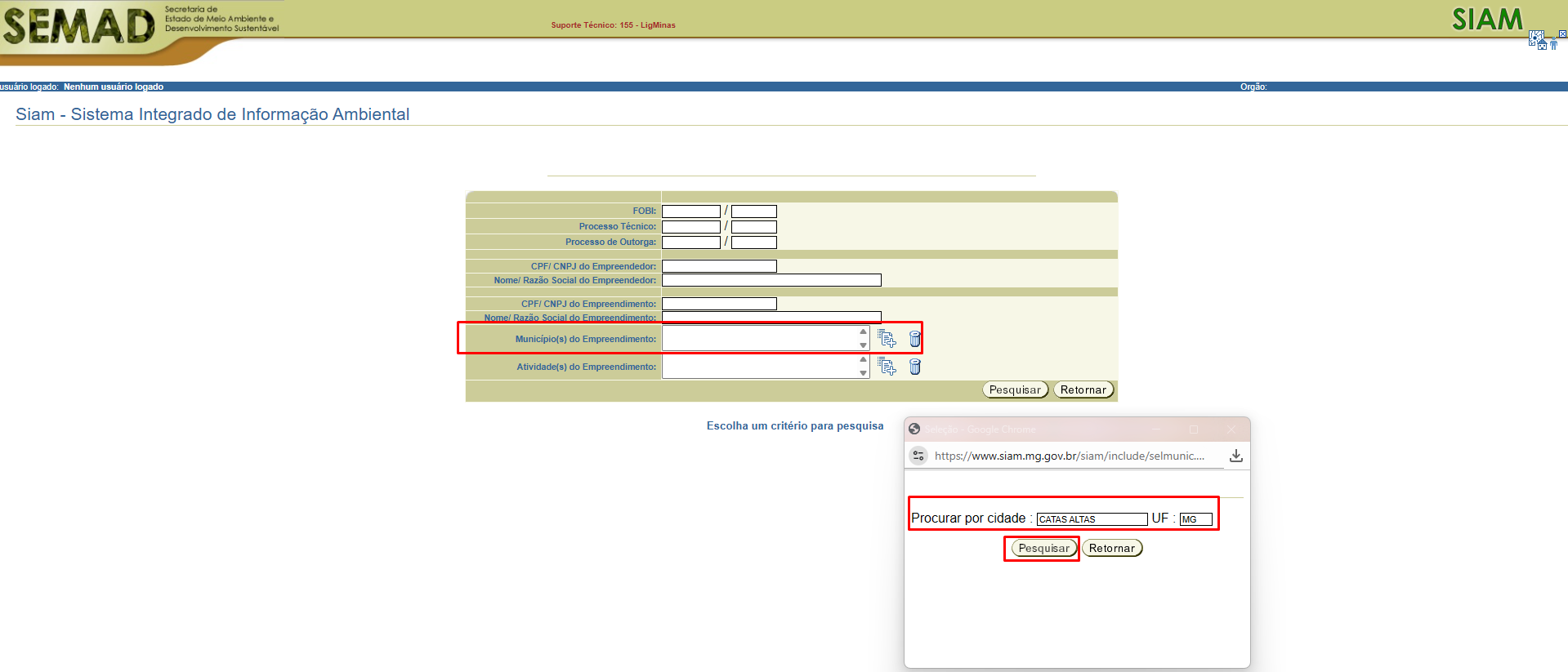Click Pesquisar in the city search popup

(x=1043, y=549)
